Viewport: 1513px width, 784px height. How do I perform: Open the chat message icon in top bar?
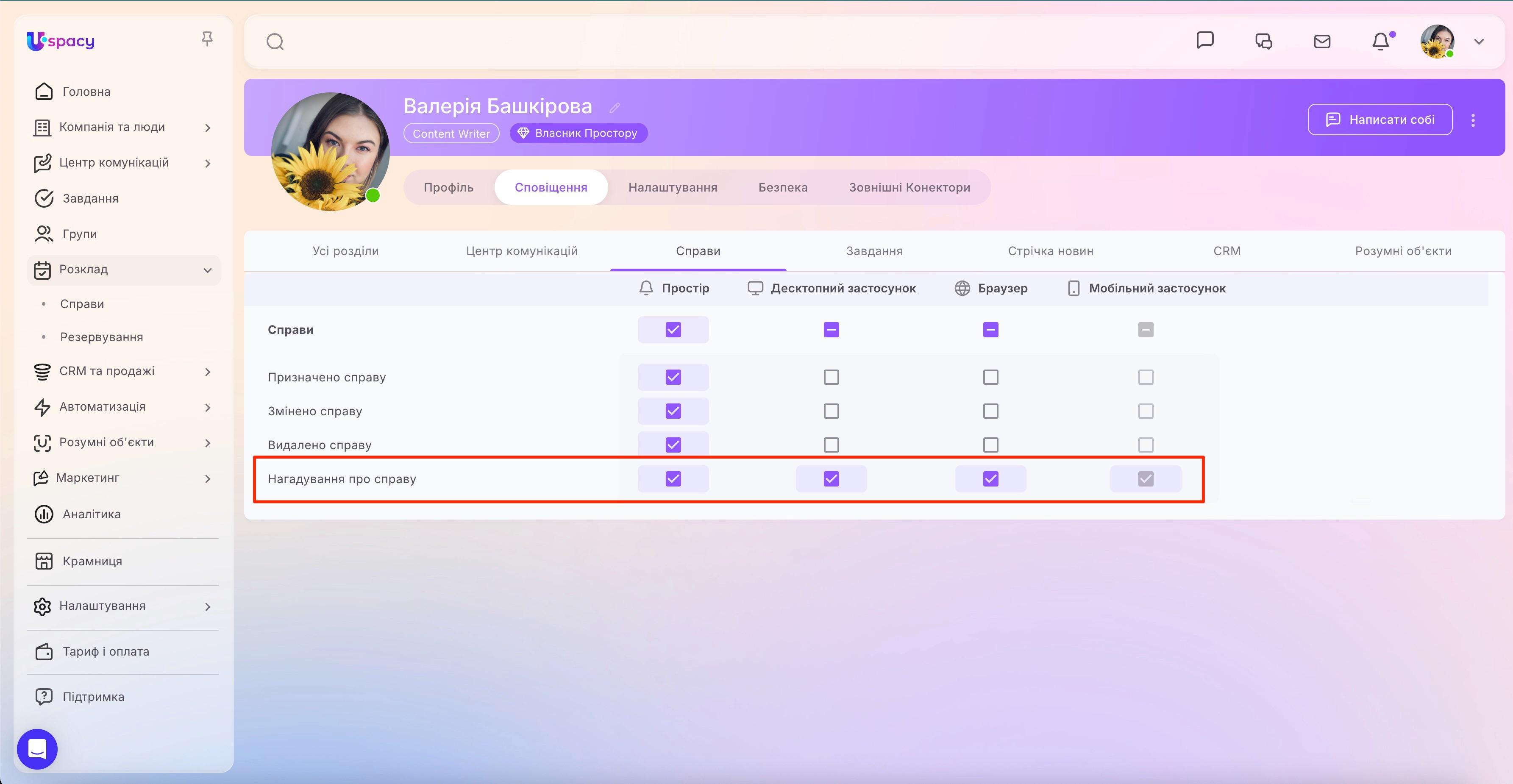[1204, 40]
